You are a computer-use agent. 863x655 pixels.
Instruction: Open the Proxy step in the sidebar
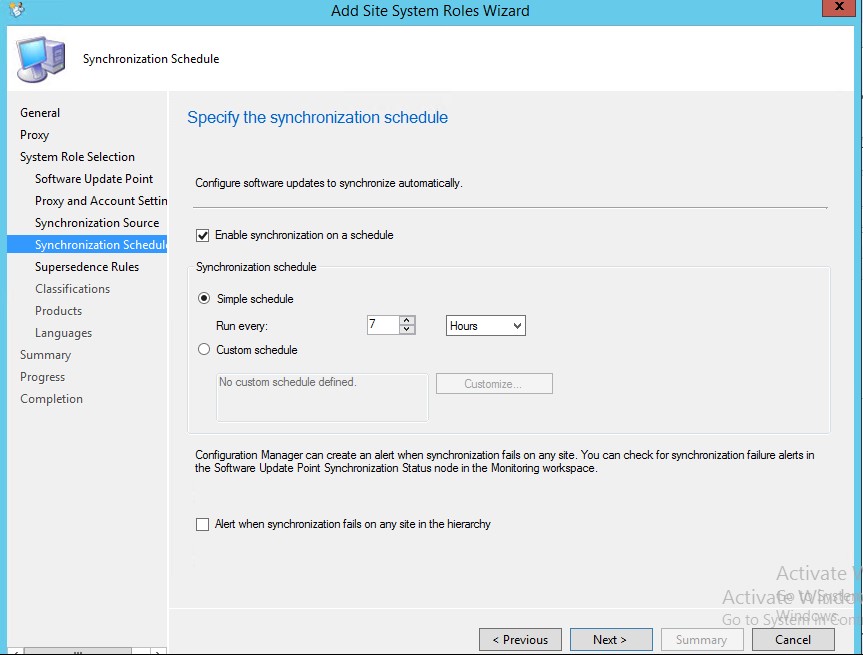35,135
